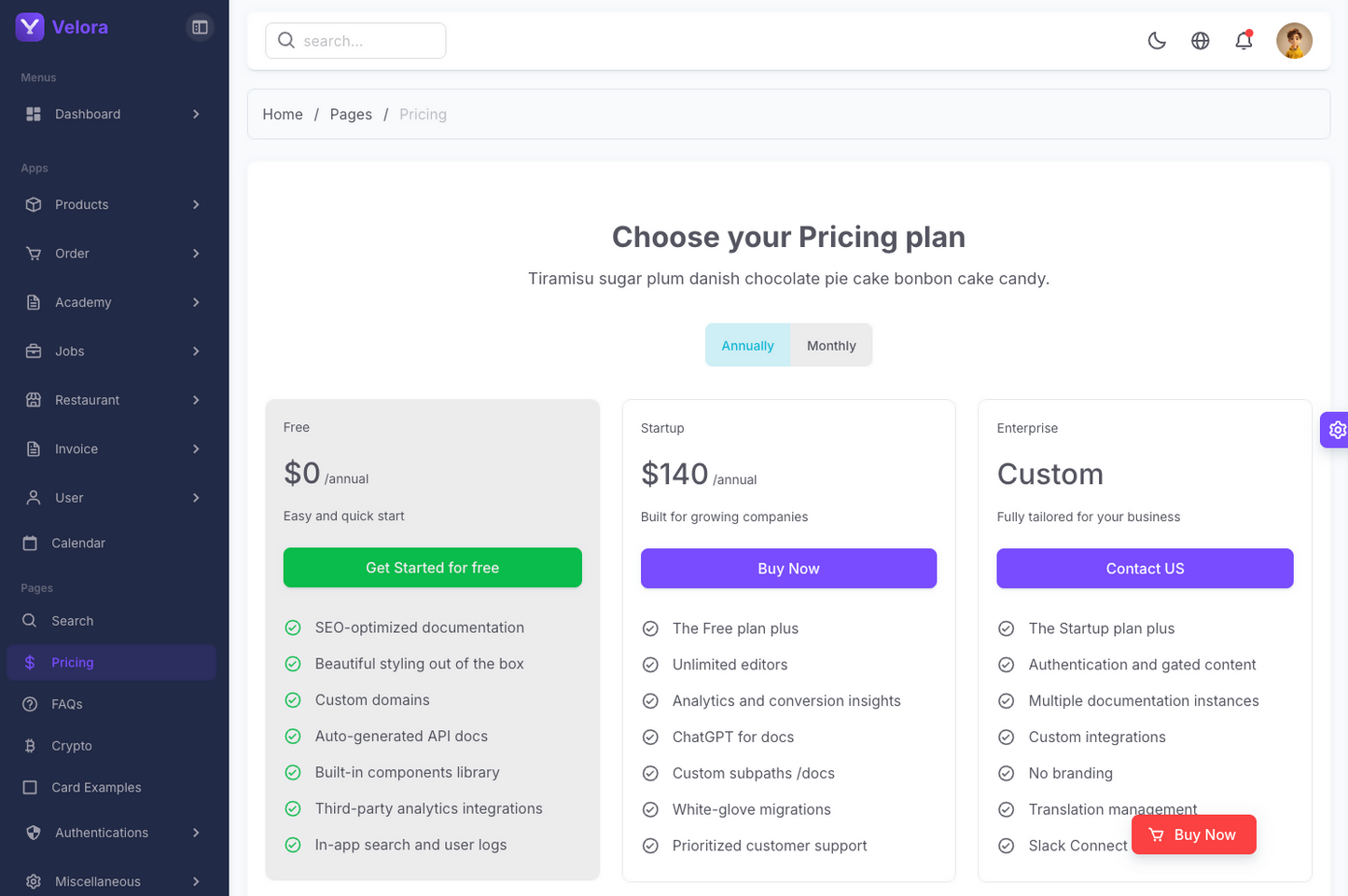
Task: Open notifications bell icon
Action: [x=1244, y=40]
